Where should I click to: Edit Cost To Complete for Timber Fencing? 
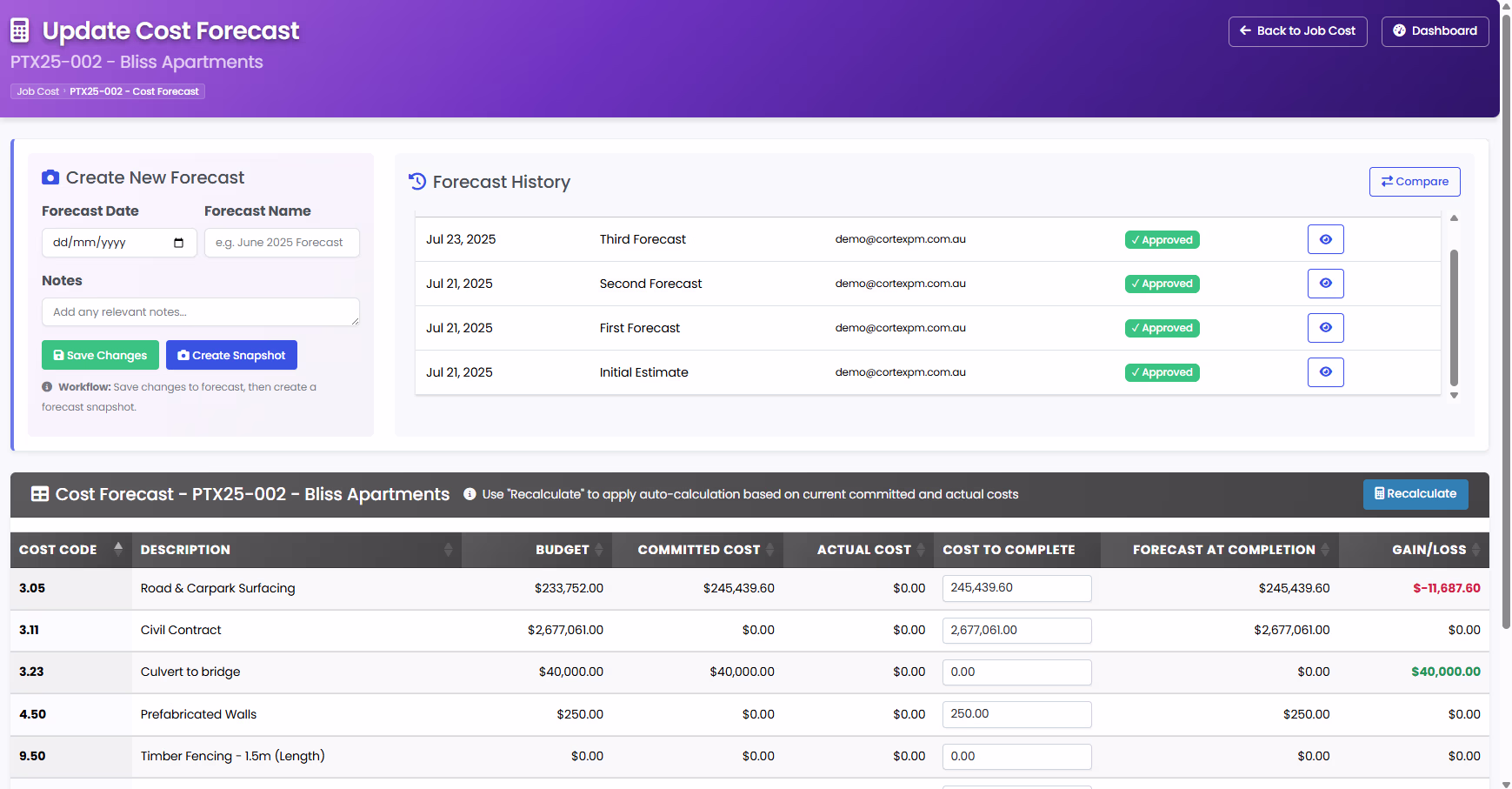tap(1016, 757)
